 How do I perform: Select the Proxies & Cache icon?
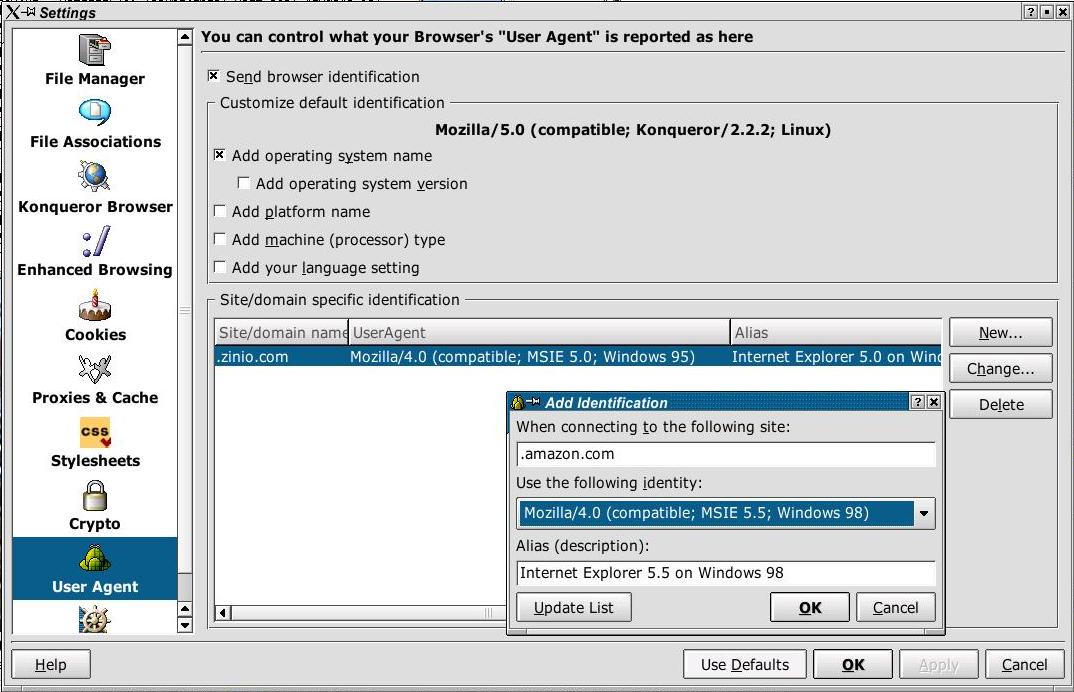[x=95, y=369]
